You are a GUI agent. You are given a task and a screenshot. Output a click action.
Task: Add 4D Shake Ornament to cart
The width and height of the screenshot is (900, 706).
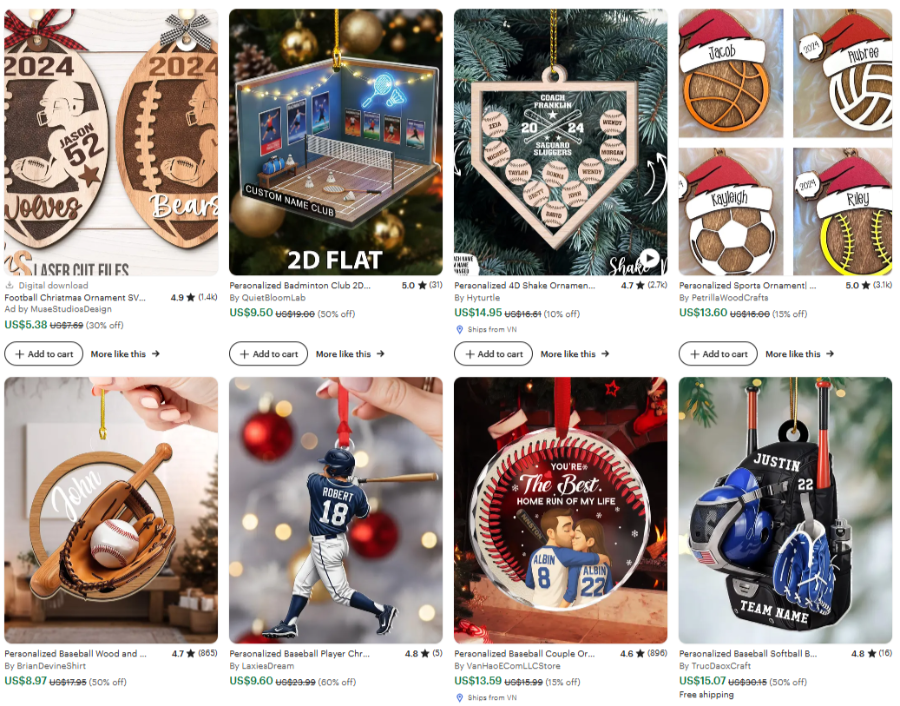click(x=494, y=354)
